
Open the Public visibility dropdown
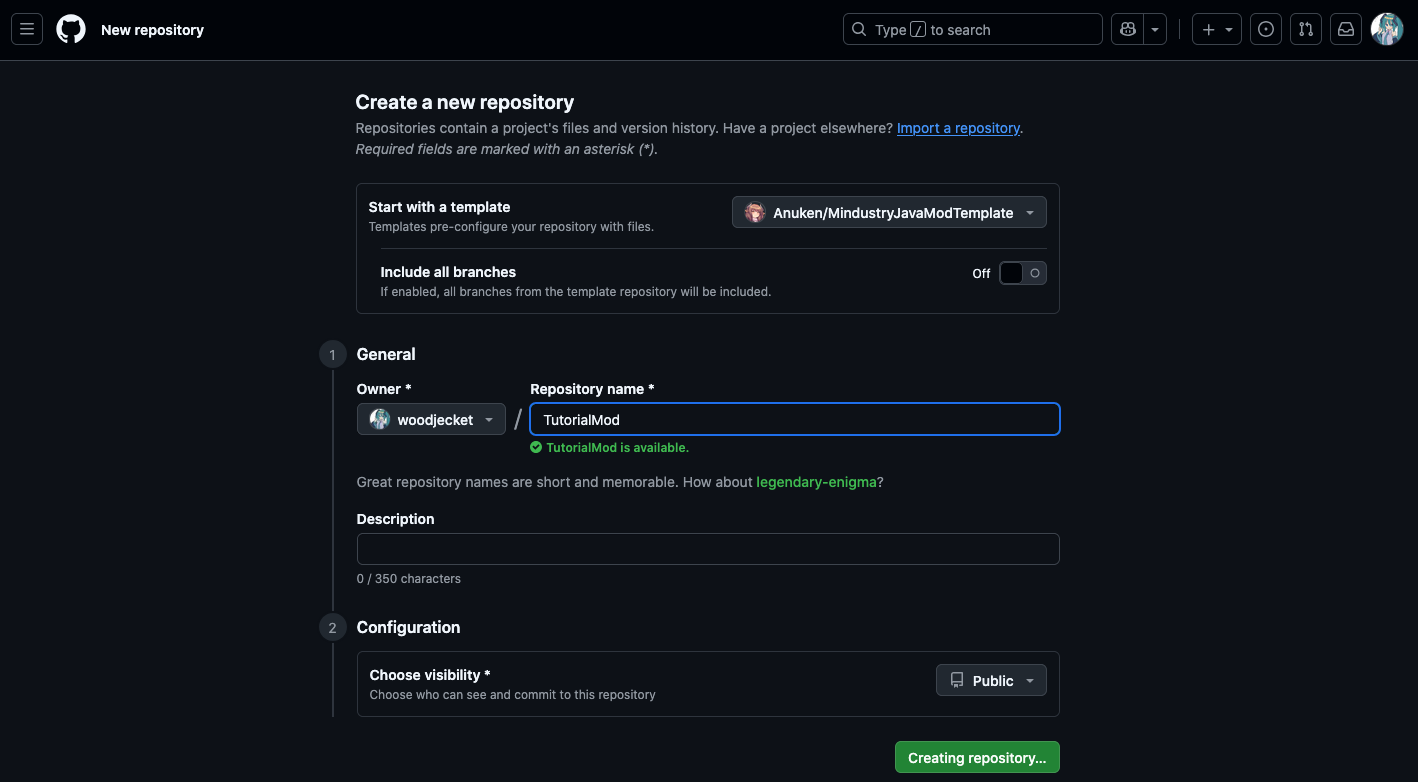[x=991, y=680]
